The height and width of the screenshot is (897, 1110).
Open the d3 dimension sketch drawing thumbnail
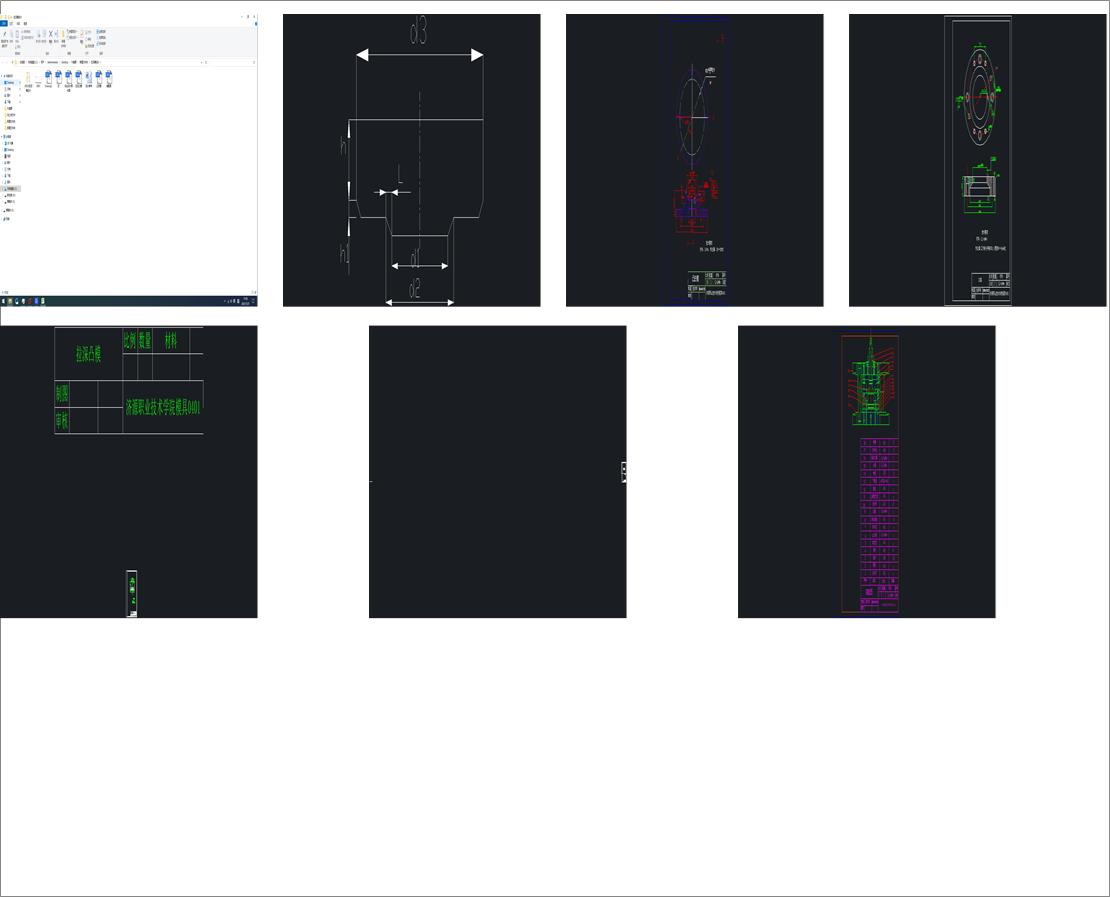pos(411,160)
